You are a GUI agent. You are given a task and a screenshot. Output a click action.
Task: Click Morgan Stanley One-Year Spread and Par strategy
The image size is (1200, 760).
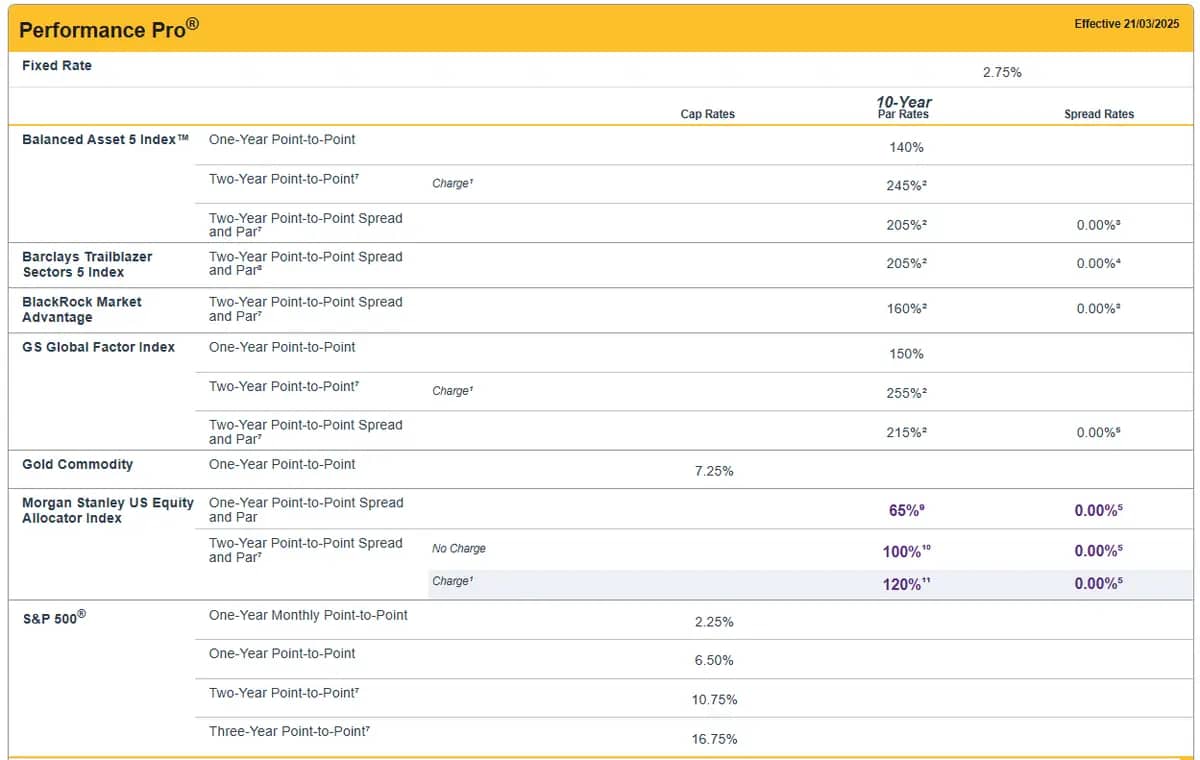point(306,510)
